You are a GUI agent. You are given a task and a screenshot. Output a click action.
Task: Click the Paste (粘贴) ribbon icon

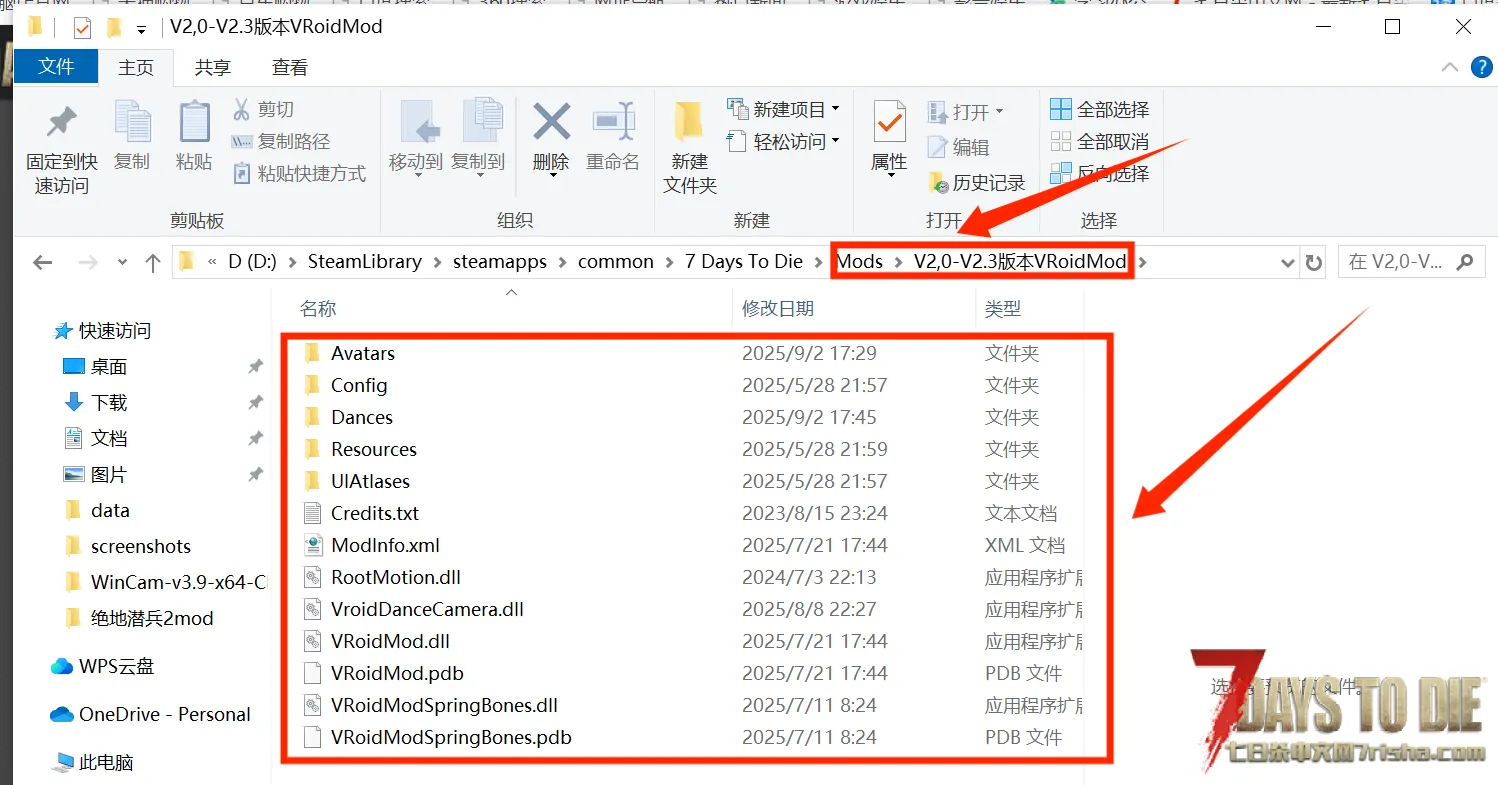click(194, 136)
